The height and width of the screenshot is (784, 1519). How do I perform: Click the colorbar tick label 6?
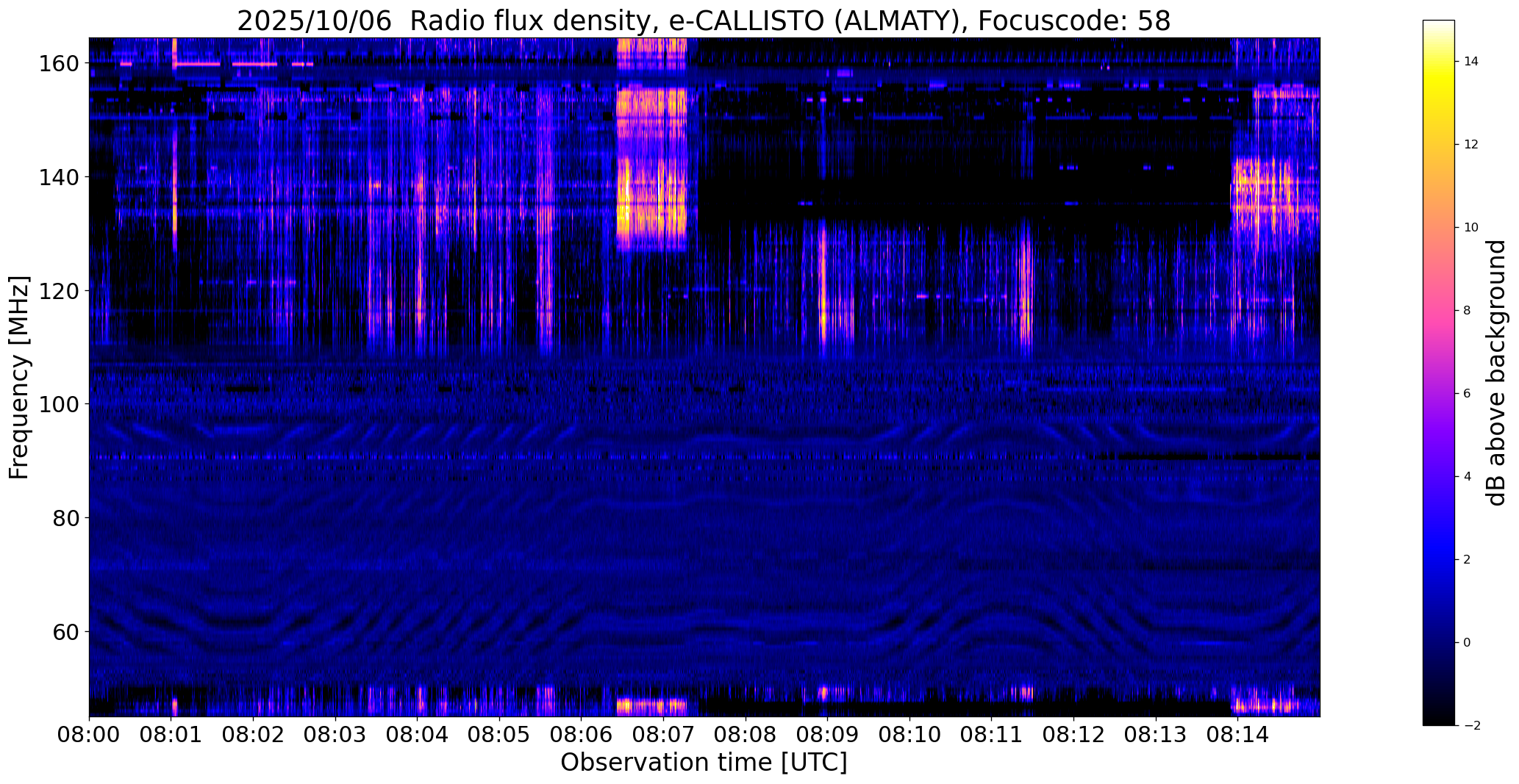click(x=1468, y=394)
